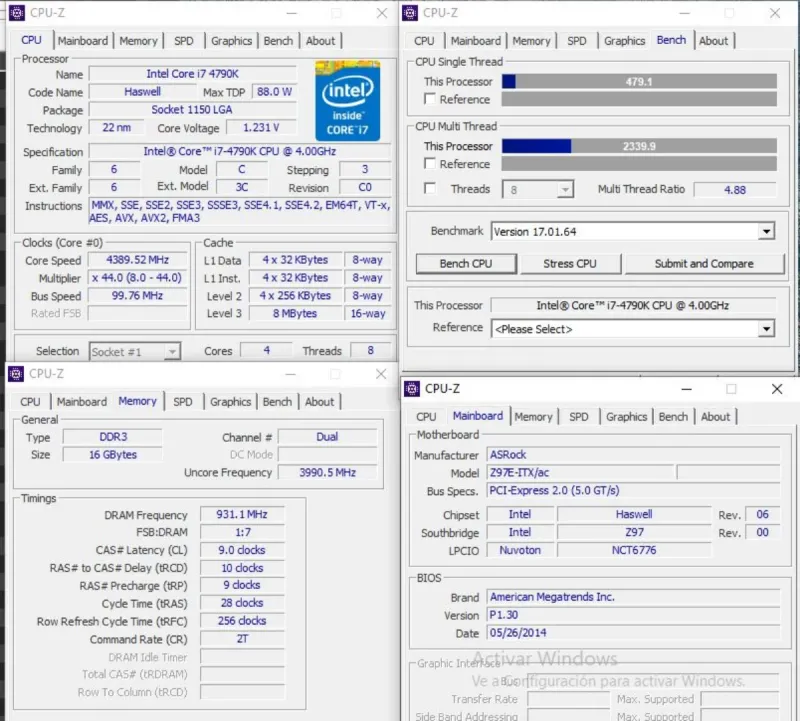This screenshot has height=721, width=800.
Task: Click the multi thread score bar 2339.9
Action: [x=639, y=146]
